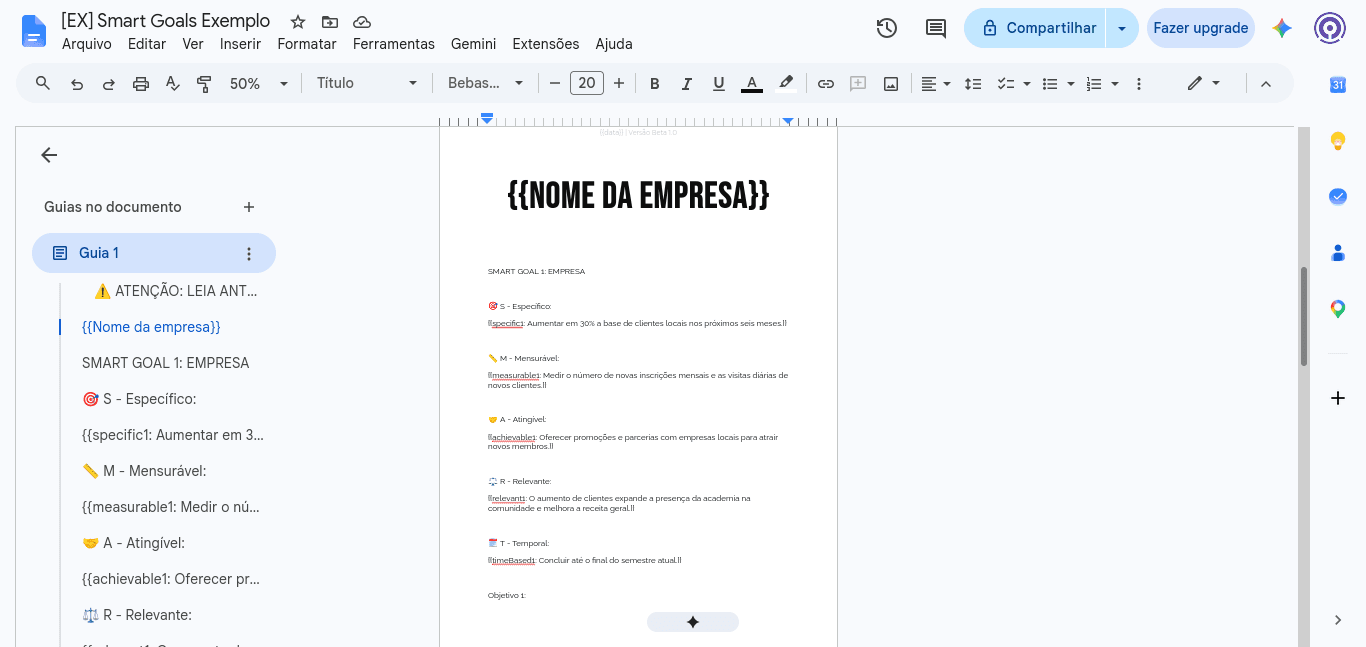Click the spell check icon
The height and width of the screenshot is (647, 1366).
(173, 84)
